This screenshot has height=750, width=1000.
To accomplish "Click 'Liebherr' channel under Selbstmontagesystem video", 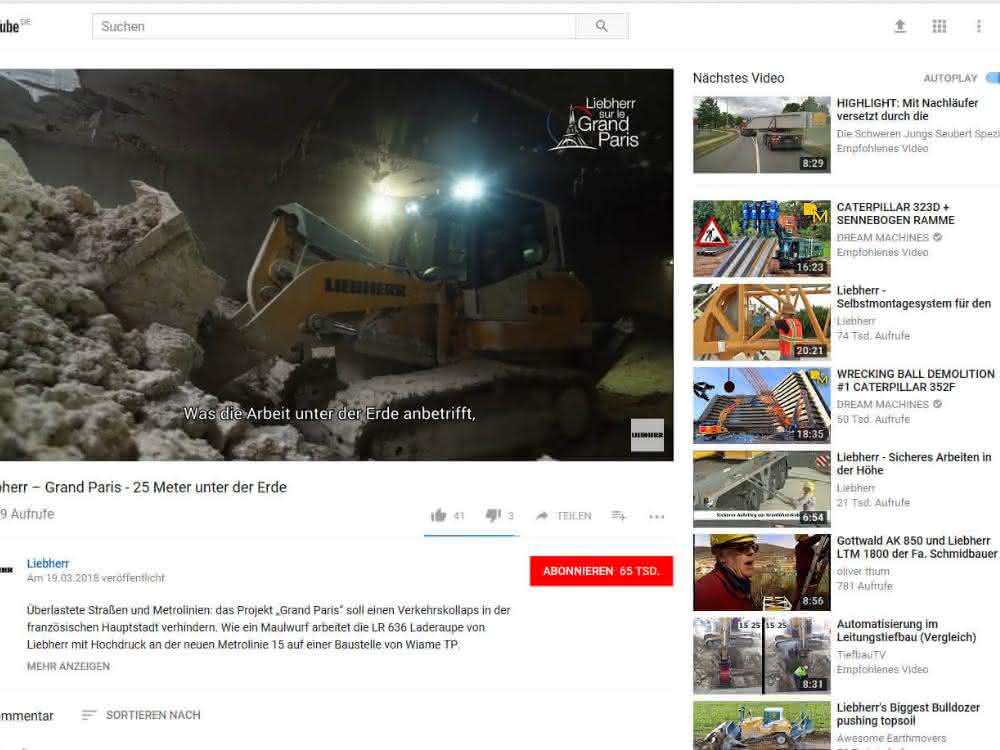I will 856,321.
